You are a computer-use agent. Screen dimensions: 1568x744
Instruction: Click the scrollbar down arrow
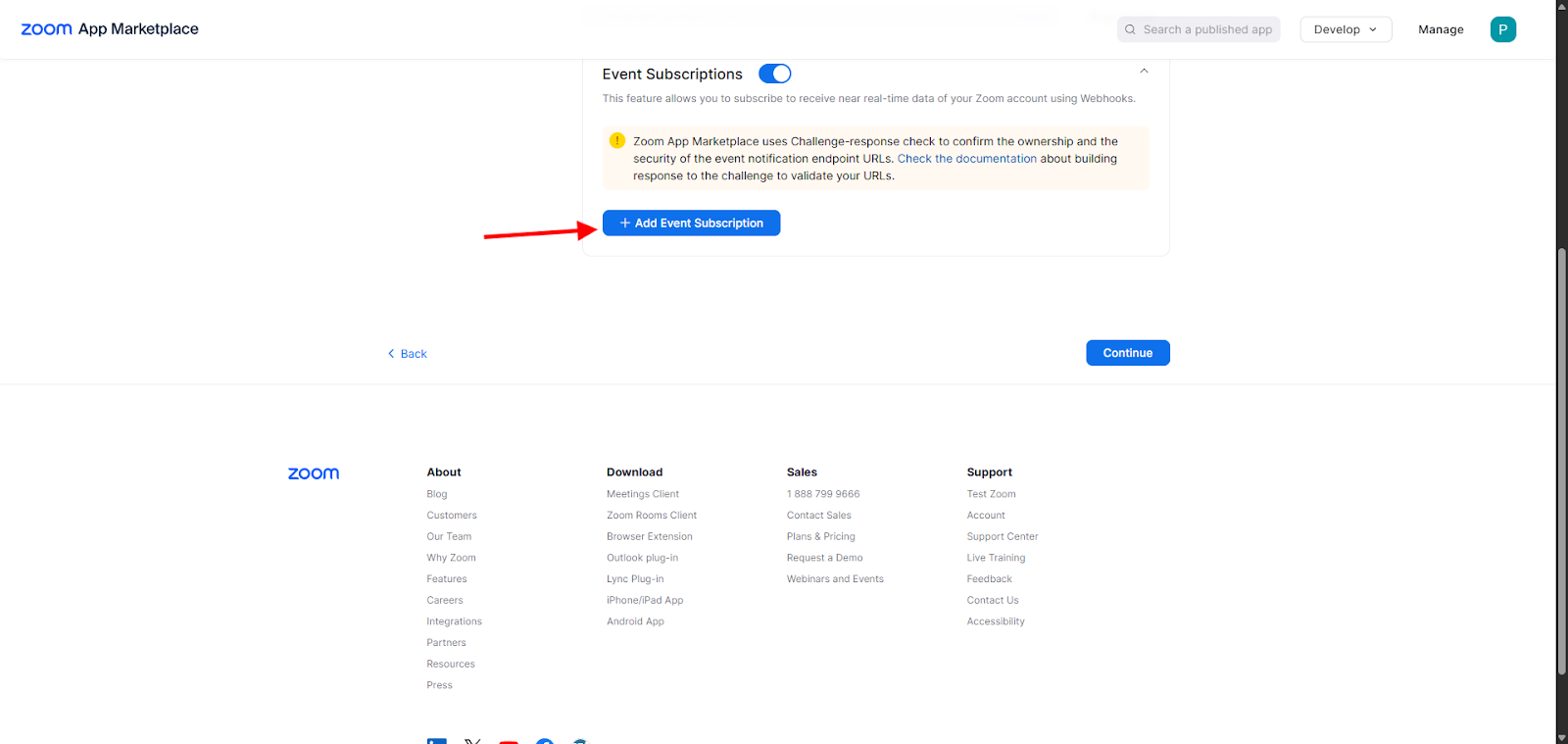point(1562,737)
